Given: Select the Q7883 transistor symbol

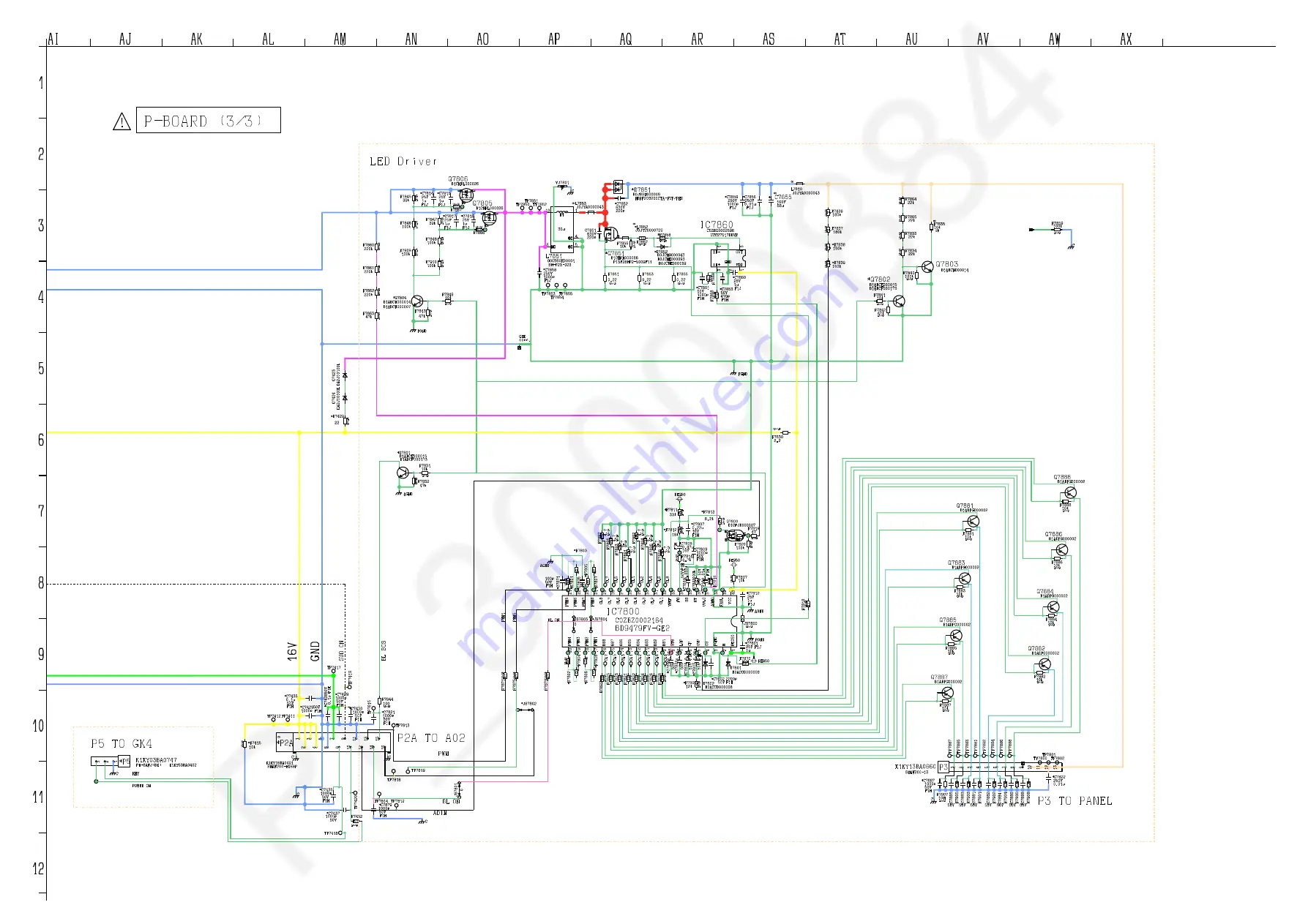Looking at the screenshot, I should tap(965, 579).
